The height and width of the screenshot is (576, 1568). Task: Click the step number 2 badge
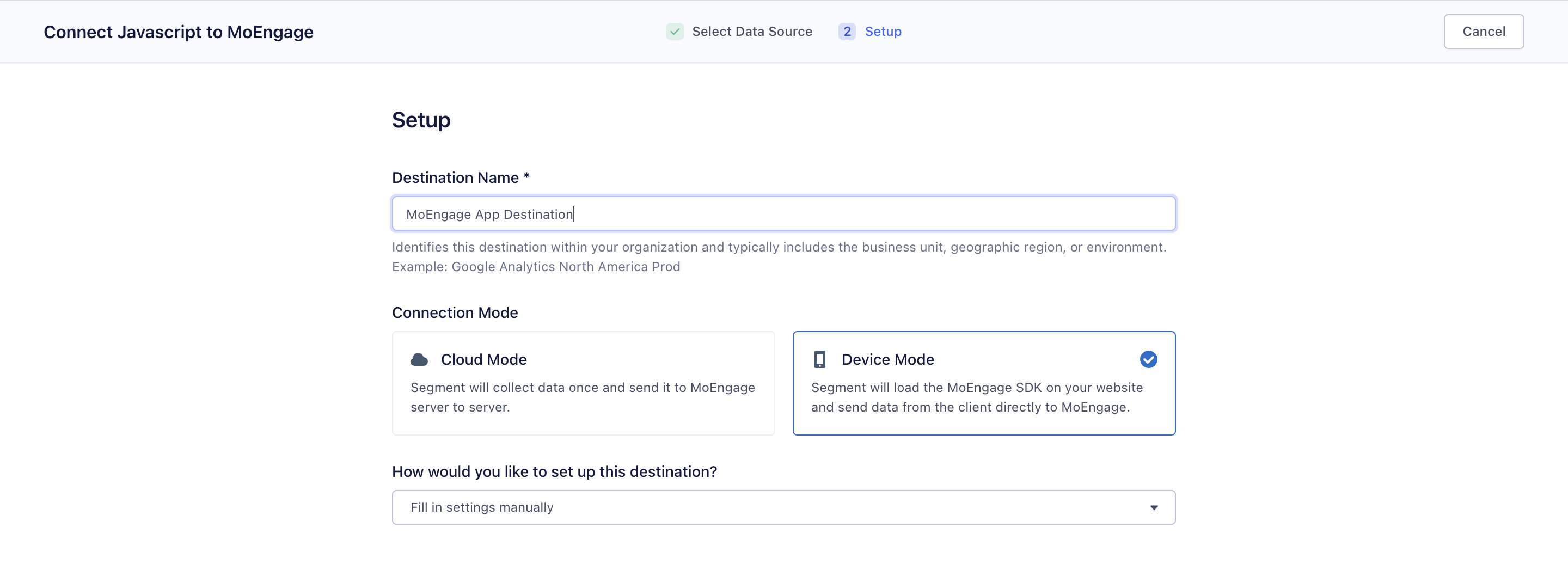tap(847, 32)
